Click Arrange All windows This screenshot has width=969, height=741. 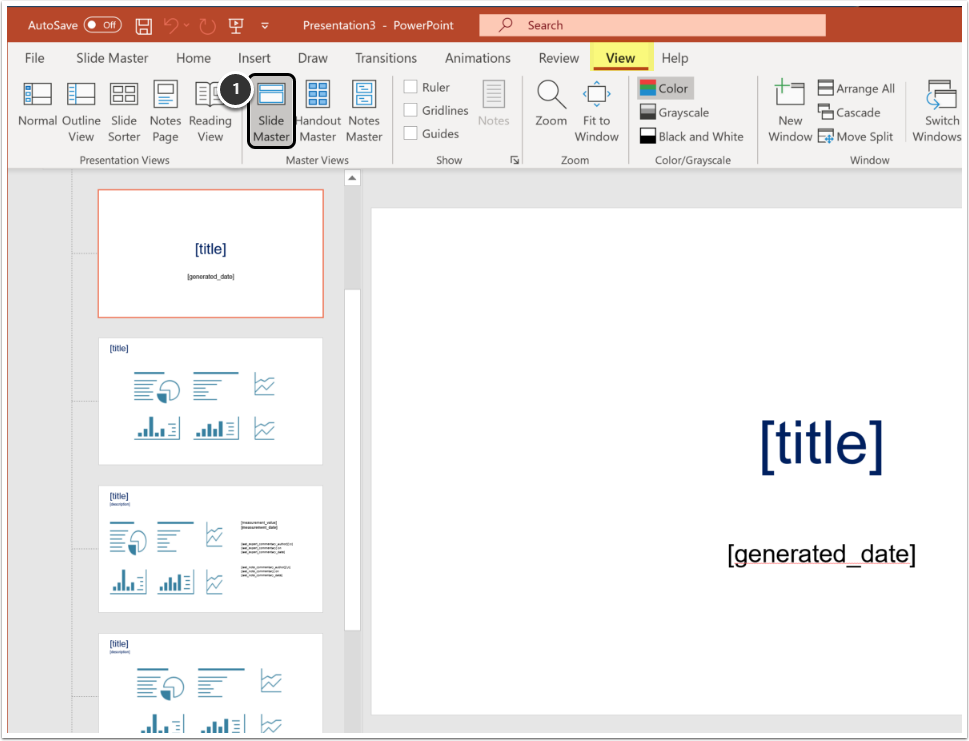(x=856, y=88)
